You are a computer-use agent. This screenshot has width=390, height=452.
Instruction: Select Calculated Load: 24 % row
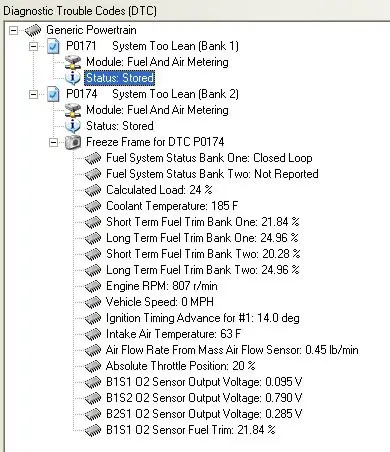[159, 190]
